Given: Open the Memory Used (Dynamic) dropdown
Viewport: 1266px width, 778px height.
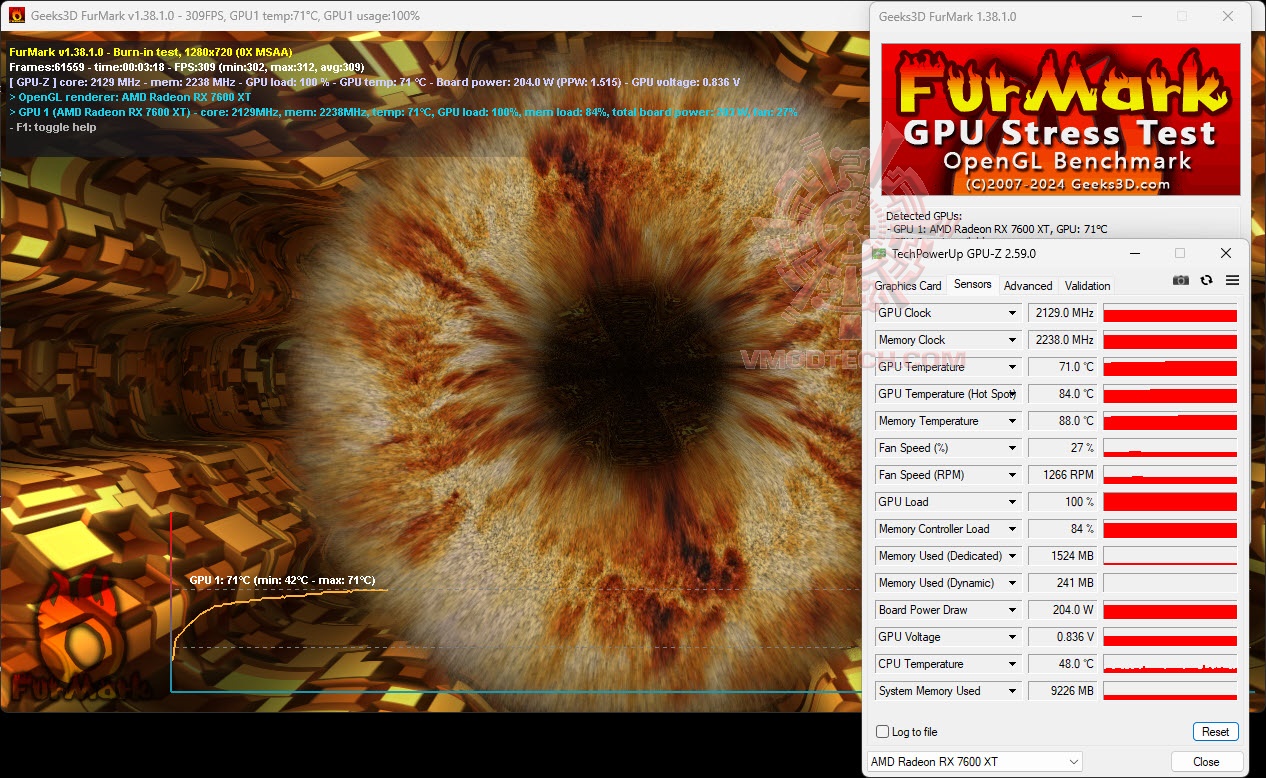Looking at the screenshot, I should coord(1012,583).
